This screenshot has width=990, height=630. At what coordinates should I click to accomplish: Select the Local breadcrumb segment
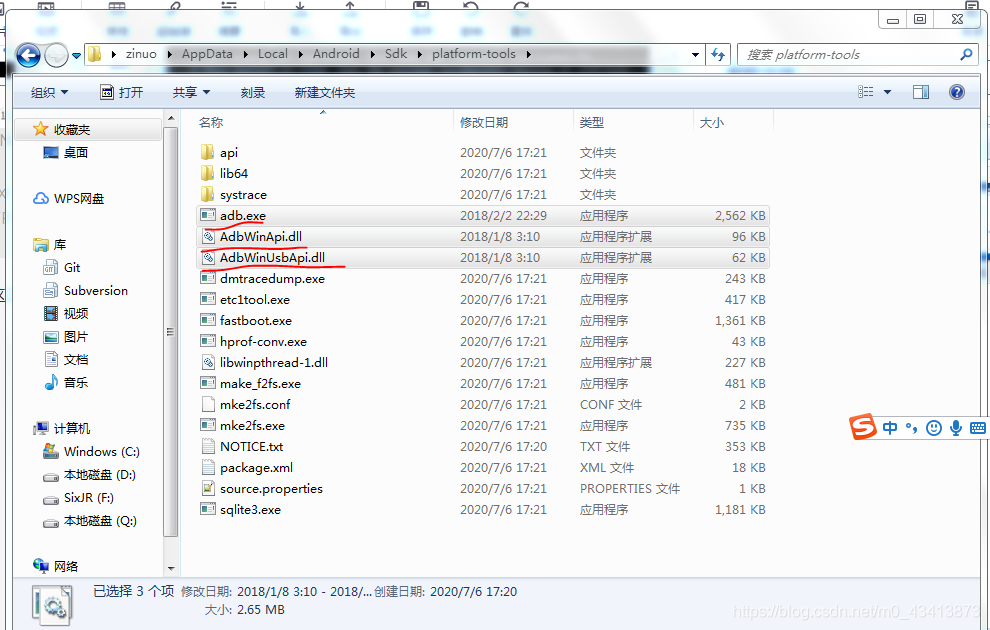273,54
